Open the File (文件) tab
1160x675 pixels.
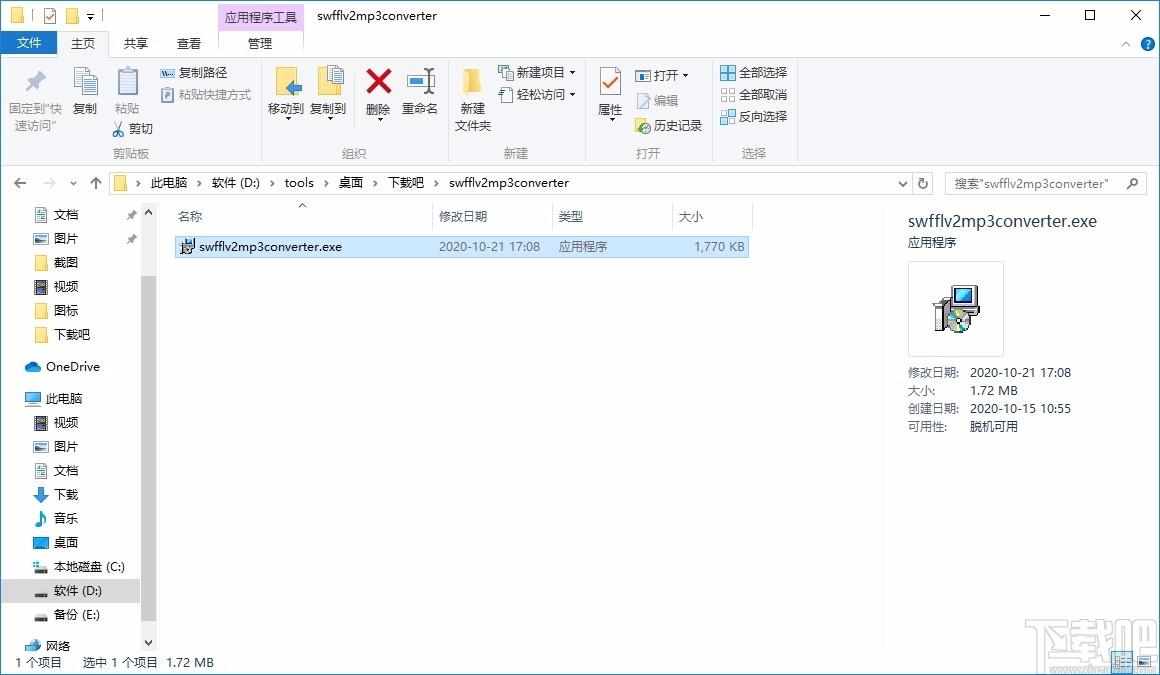click(29, 43)
